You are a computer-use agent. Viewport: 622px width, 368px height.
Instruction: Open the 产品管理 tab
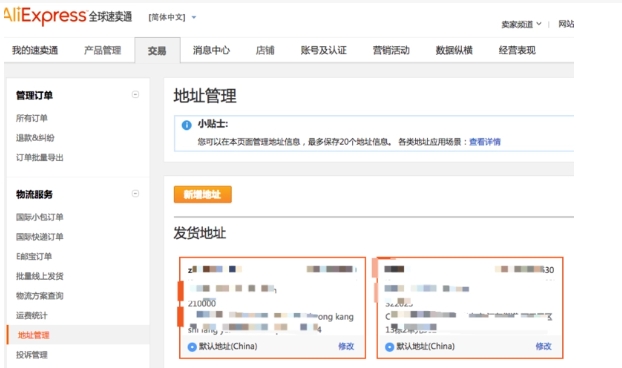[x=102, y=50]
